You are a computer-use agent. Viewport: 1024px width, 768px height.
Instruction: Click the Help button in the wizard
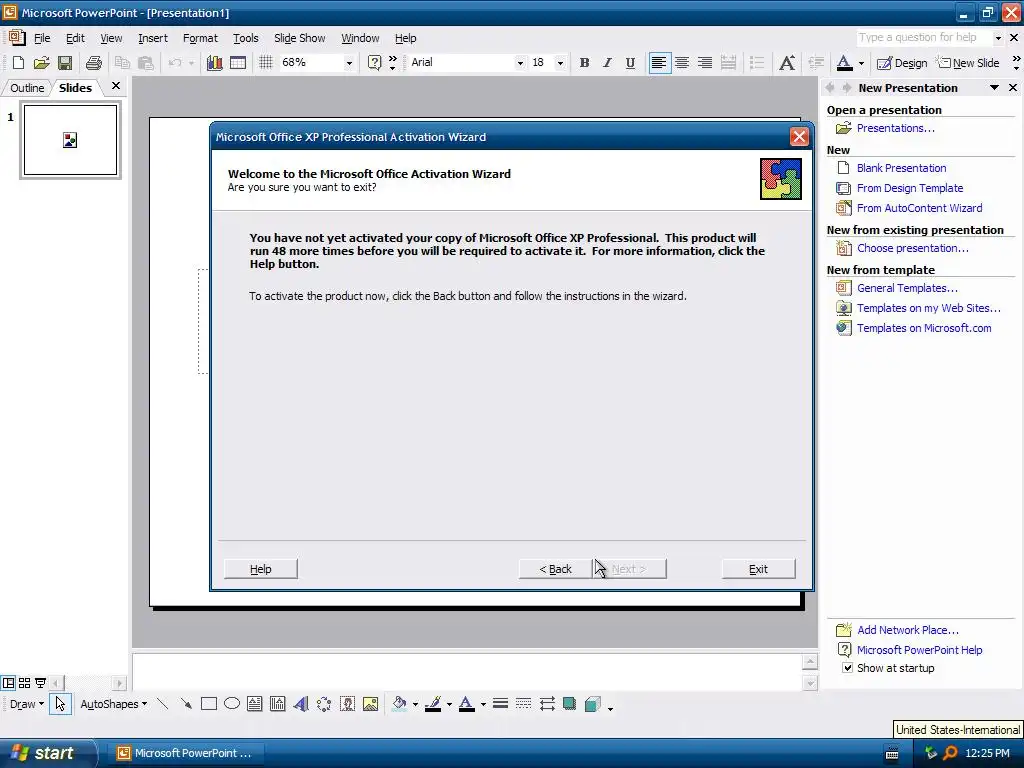point(261,569)
